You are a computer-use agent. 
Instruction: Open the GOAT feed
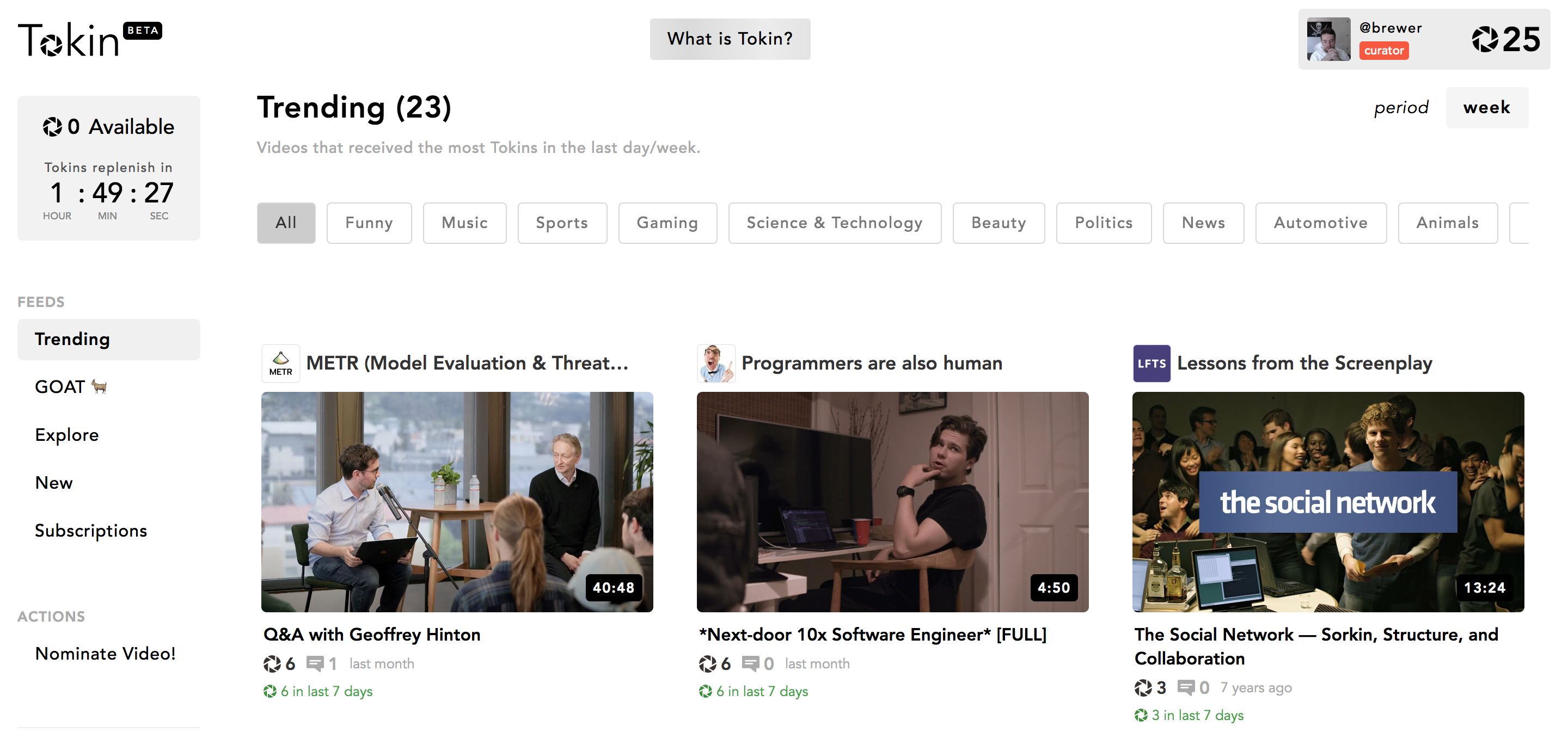coord(108,387)
